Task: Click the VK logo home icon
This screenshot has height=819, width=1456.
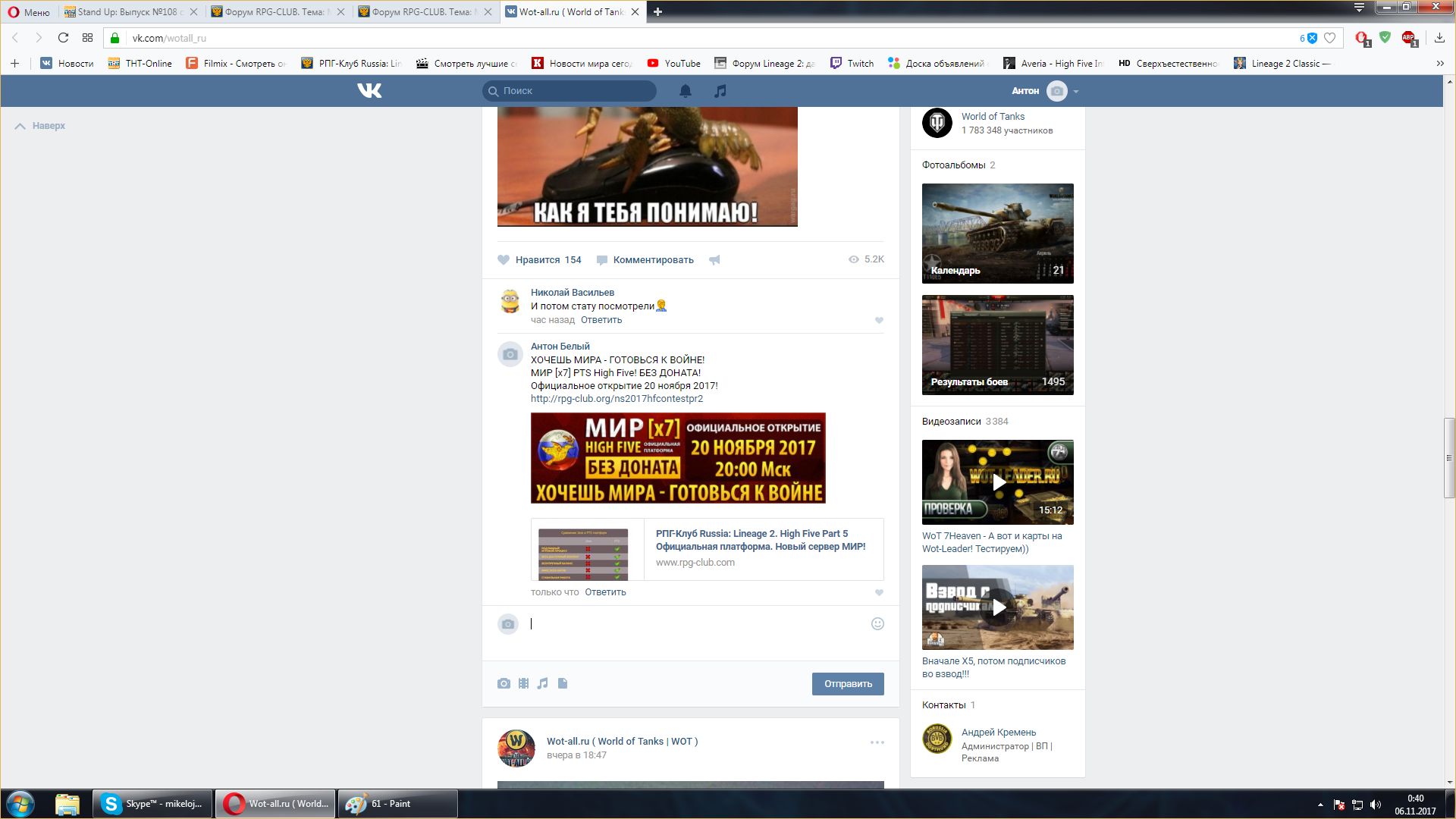Action: (369, 91)
